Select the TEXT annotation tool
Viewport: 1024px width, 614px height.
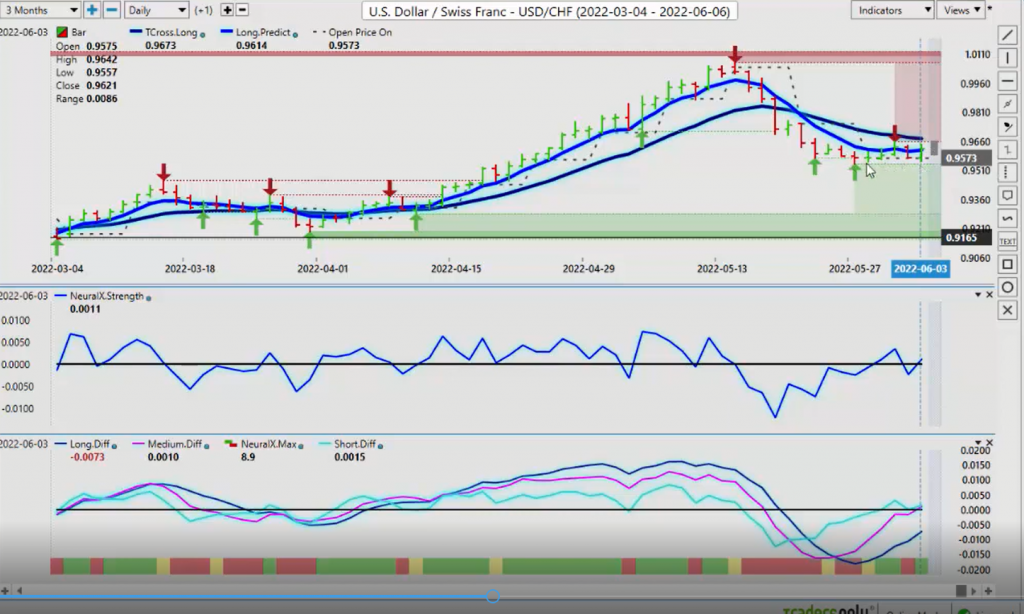tap(1008, 241)
